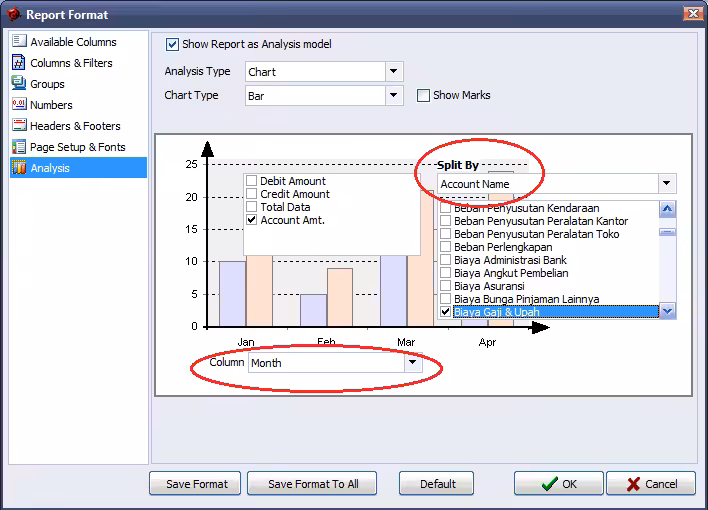708x510 pixels.
Task: Open the Chart Type dropdown arrow
Action: pos(394,95)
